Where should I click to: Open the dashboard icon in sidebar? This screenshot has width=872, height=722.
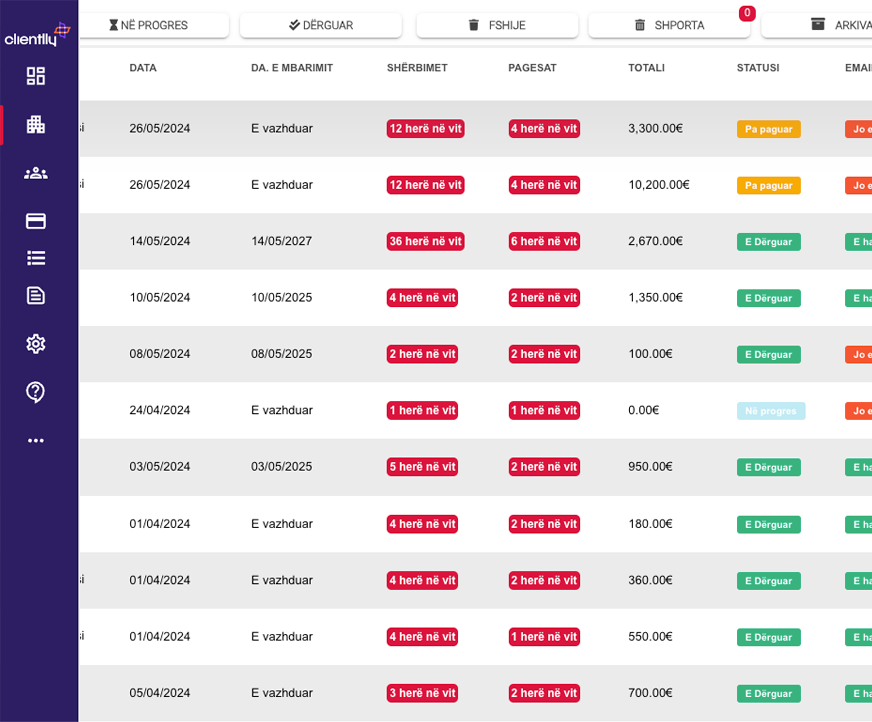pyautogui.click(x=36, y=76)
